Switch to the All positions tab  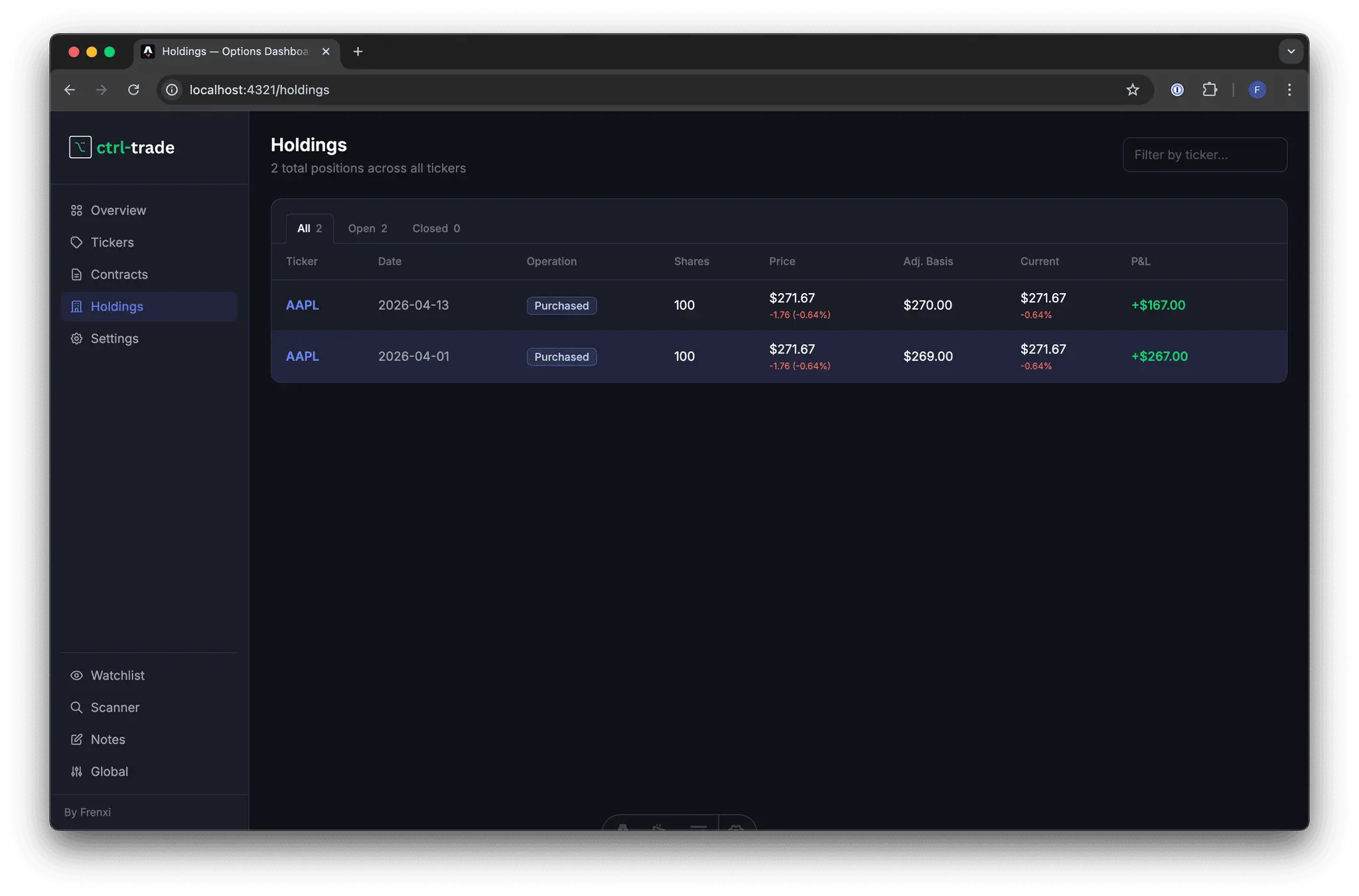click(310, 228)
